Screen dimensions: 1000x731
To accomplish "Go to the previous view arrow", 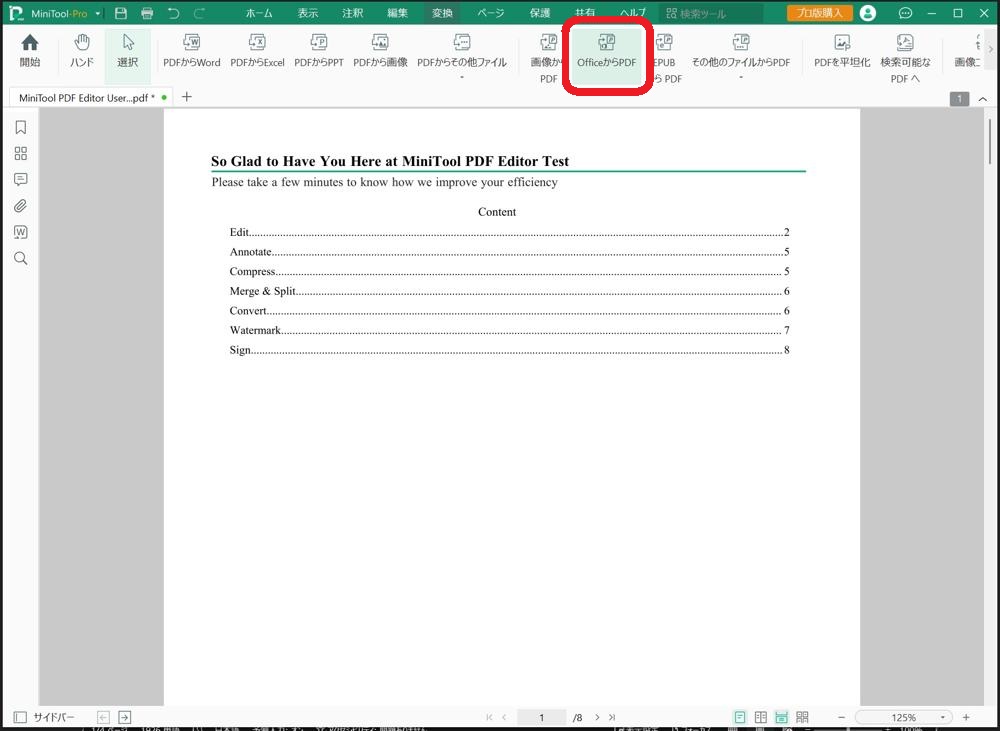I will 103,717.
